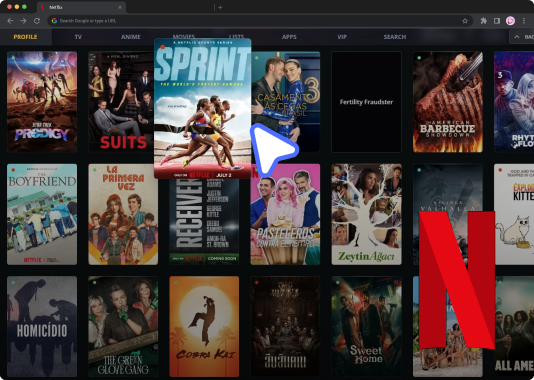Go back using browser back arrow
534x380 pixels.
click(10, 21)
